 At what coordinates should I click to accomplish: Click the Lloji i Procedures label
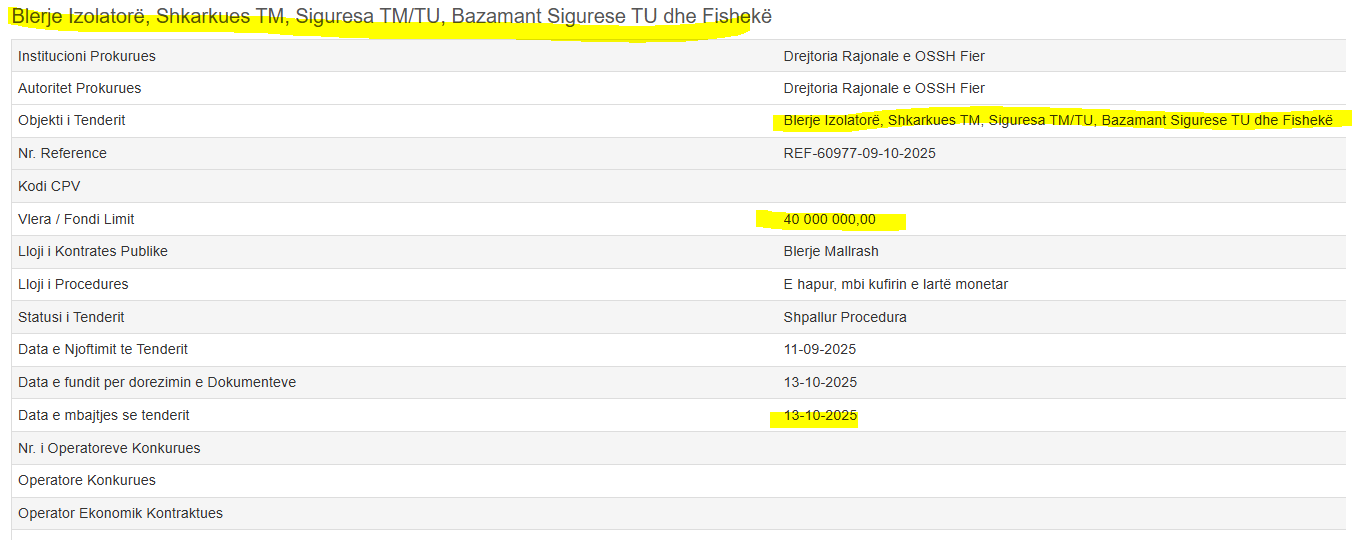tap(73, 284)
